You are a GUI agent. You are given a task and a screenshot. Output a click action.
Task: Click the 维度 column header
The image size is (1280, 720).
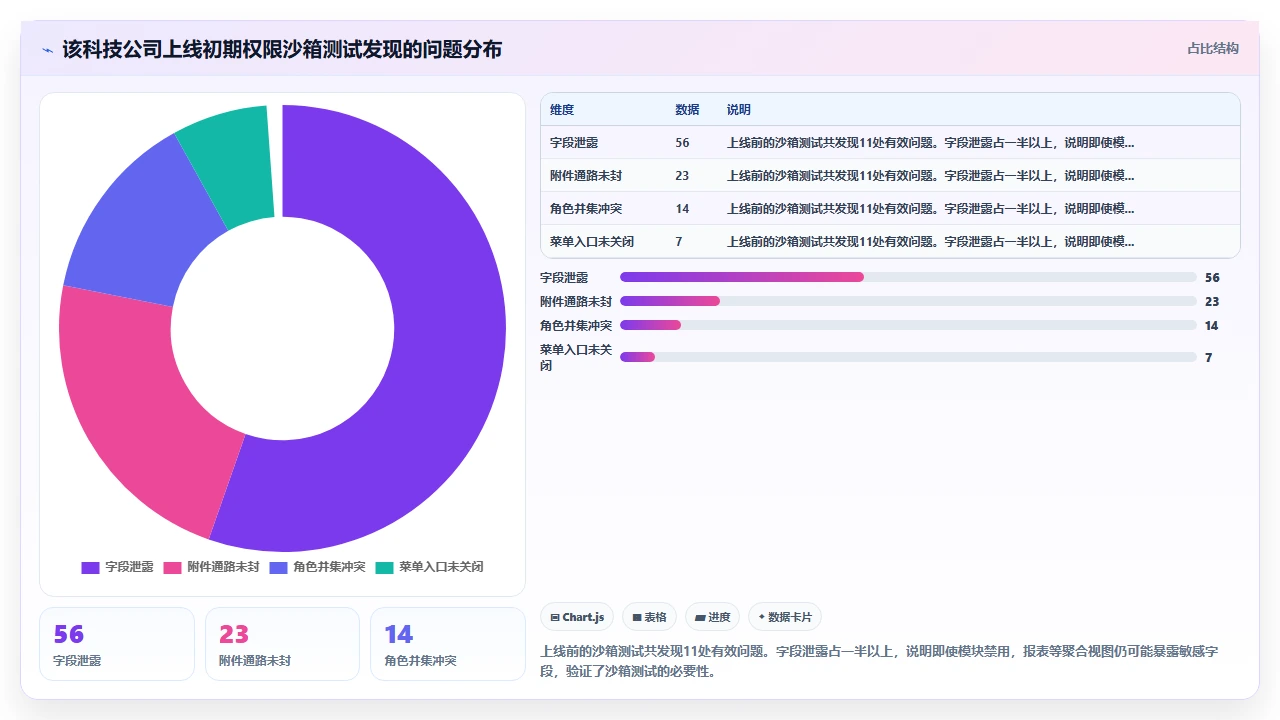point(562,110)
